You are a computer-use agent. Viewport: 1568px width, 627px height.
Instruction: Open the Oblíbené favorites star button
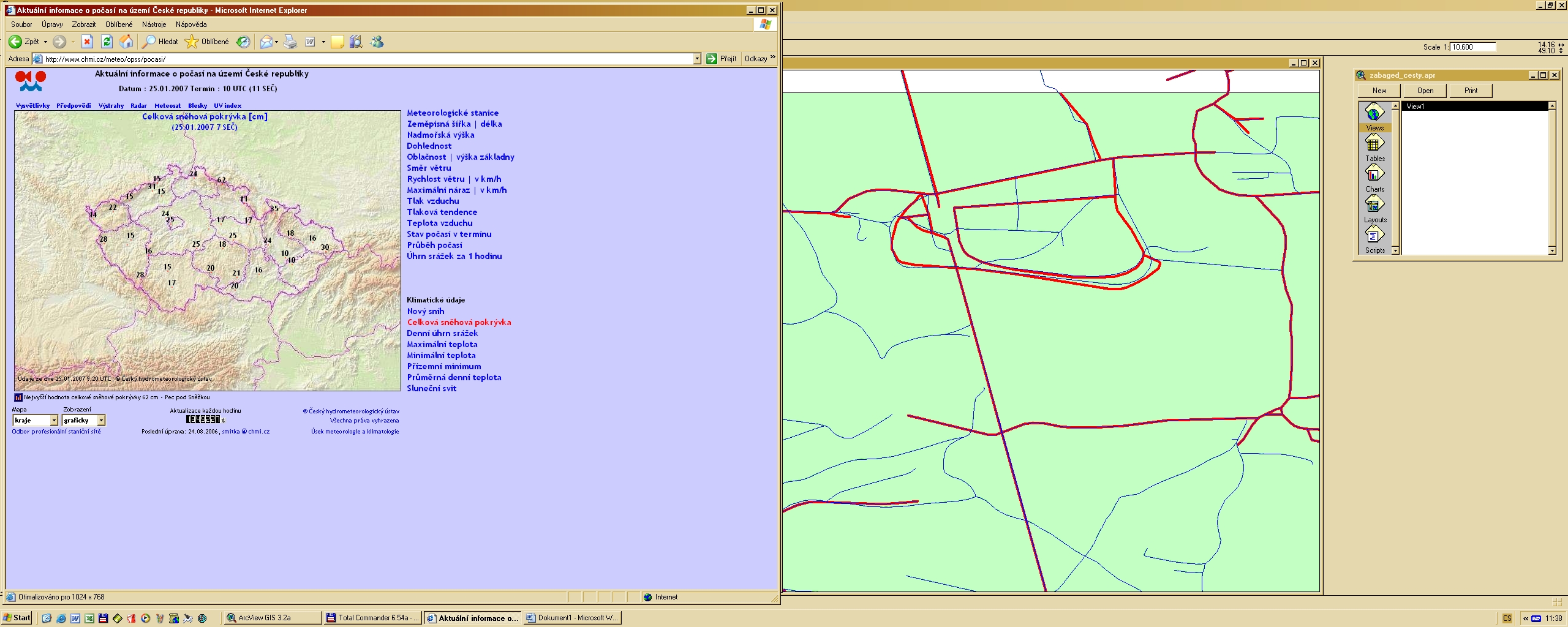[x=207, y=42]
